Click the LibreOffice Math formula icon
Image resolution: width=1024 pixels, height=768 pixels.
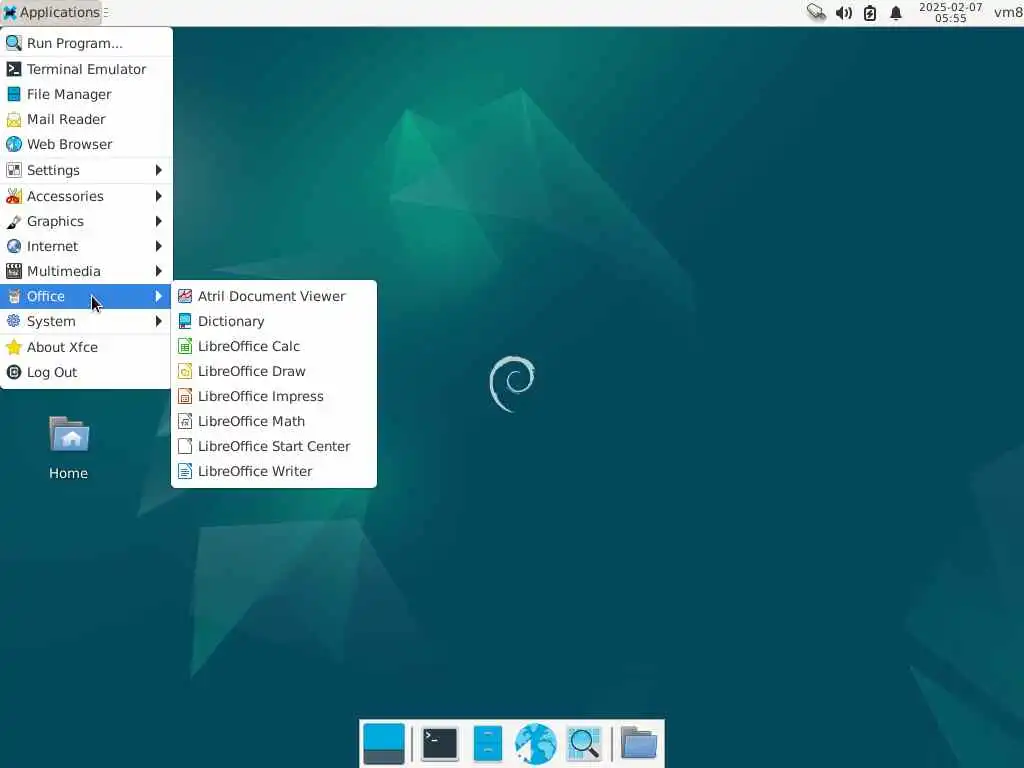click(x=185, y=421)
